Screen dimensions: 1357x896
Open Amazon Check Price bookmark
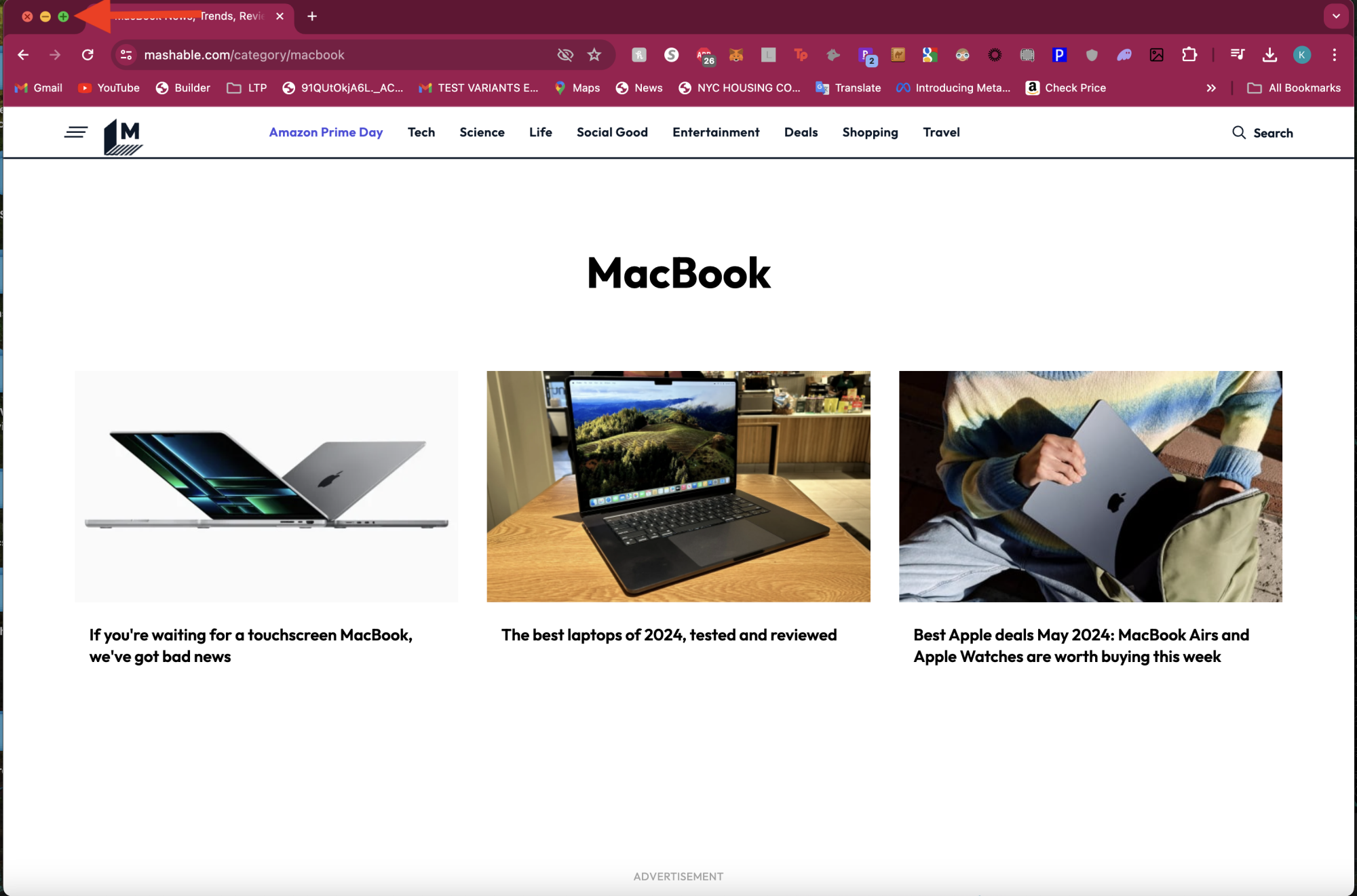[x=1066, y=88]
